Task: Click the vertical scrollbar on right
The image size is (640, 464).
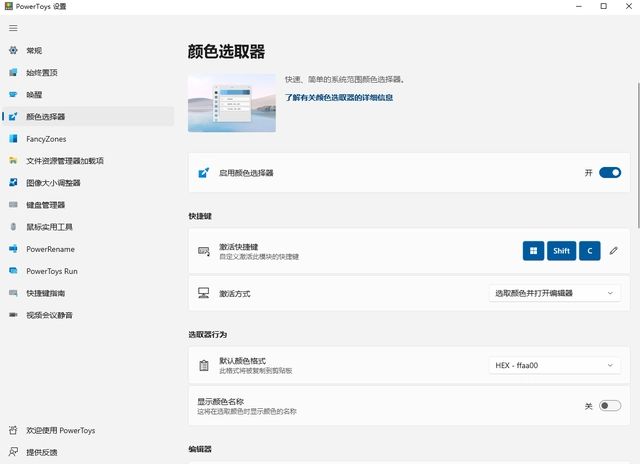Action: click(x=638, y=155)
